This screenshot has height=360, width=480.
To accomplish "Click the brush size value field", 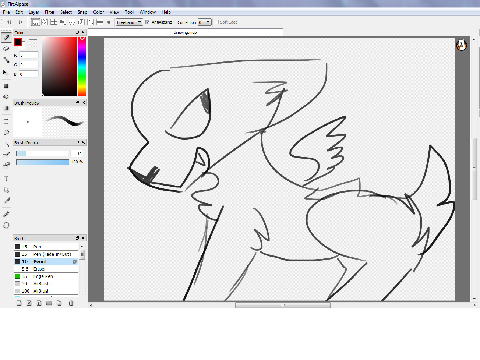I will tap(77, 153).
